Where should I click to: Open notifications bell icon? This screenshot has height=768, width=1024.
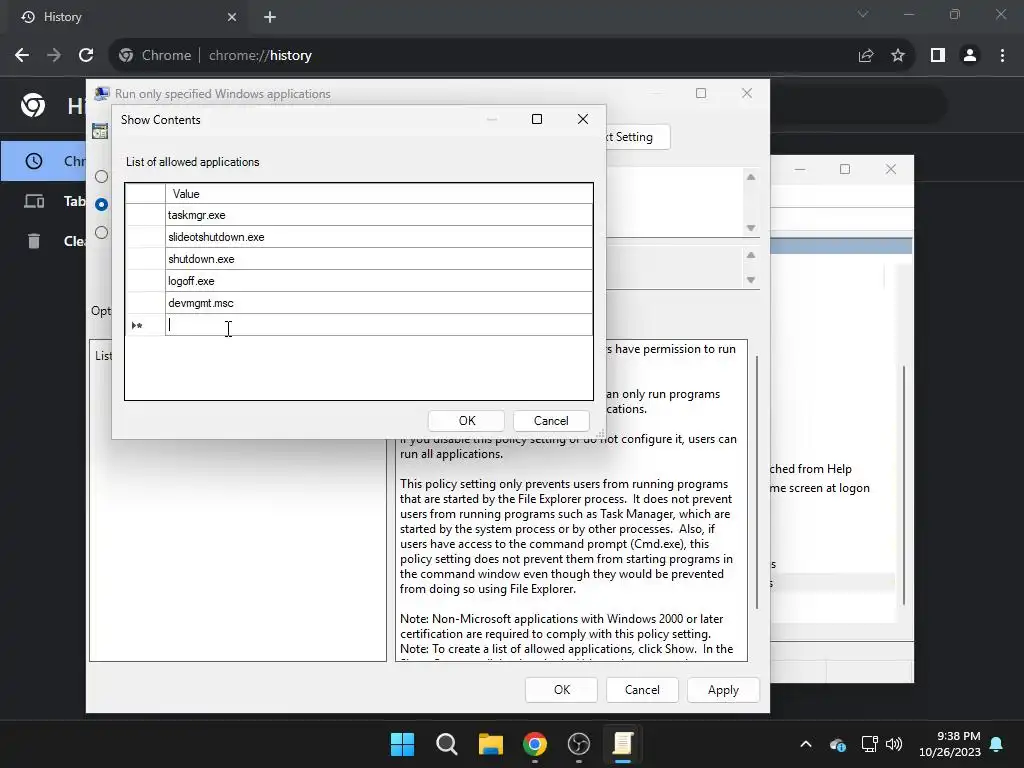click(997, 744)
